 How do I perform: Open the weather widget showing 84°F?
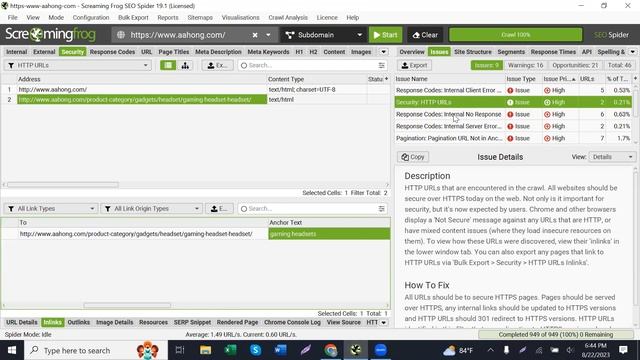coord(458,350)
